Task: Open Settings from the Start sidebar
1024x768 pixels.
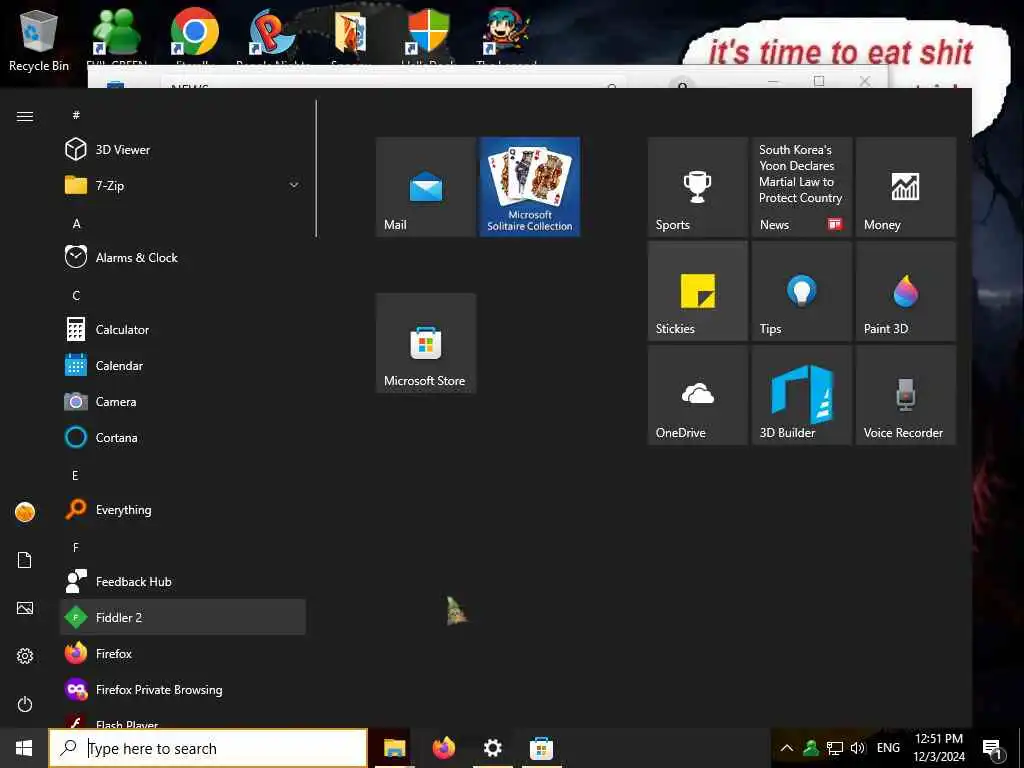Action: tap(25, 656)
